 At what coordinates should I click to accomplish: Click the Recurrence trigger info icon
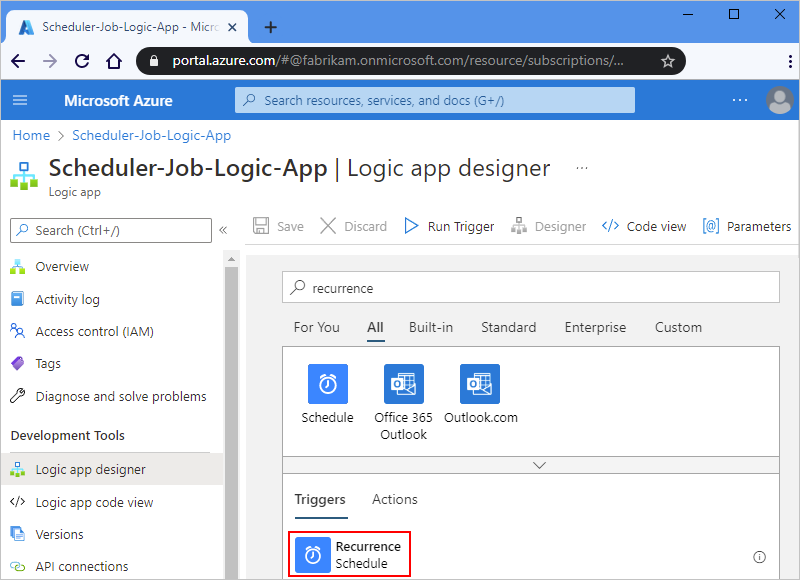coord(759,557)
